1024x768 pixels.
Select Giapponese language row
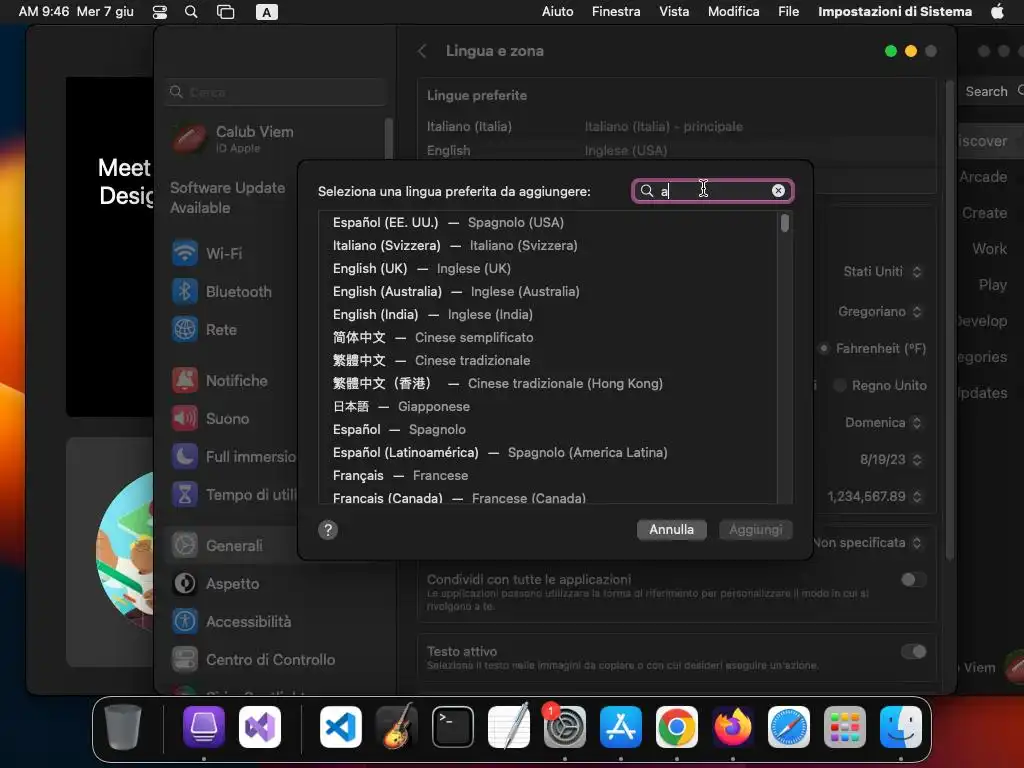point(548,406)
